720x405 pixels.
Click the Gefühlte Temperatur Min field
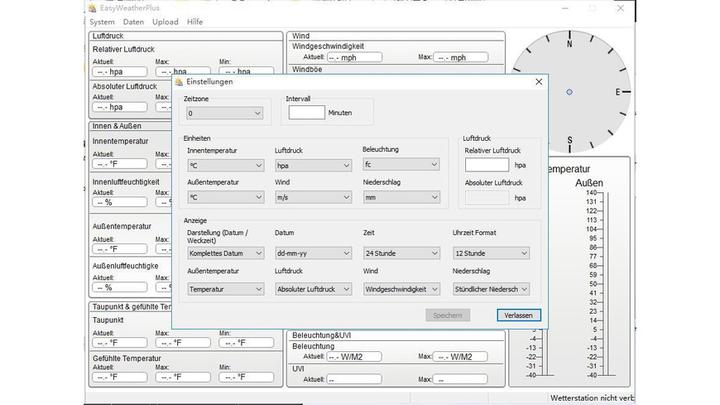[x=246, y=377]
